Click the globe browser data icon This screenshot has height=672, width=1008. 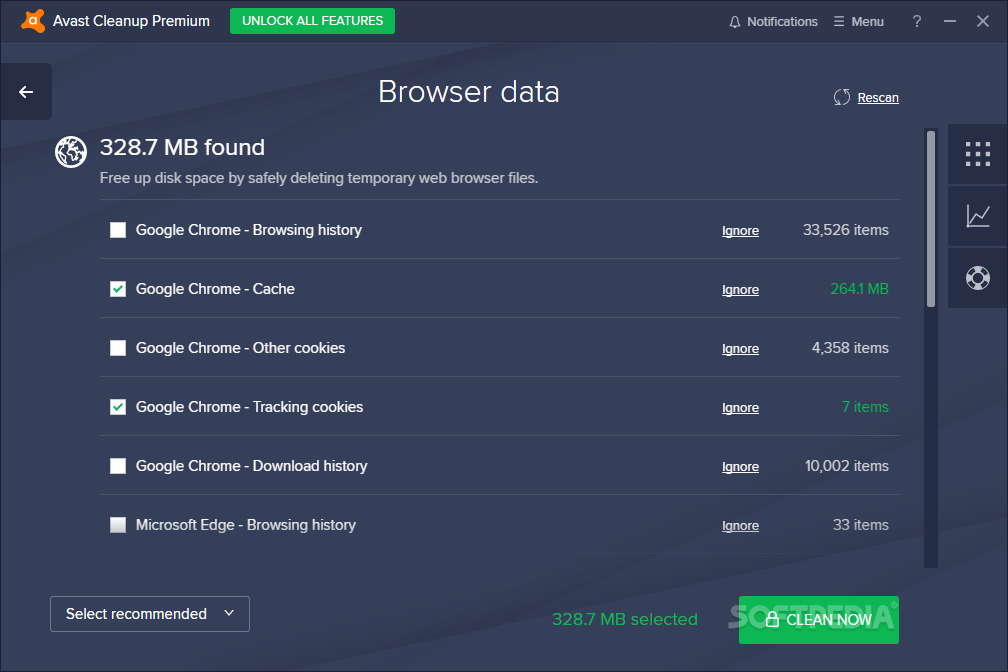point(71,152)
